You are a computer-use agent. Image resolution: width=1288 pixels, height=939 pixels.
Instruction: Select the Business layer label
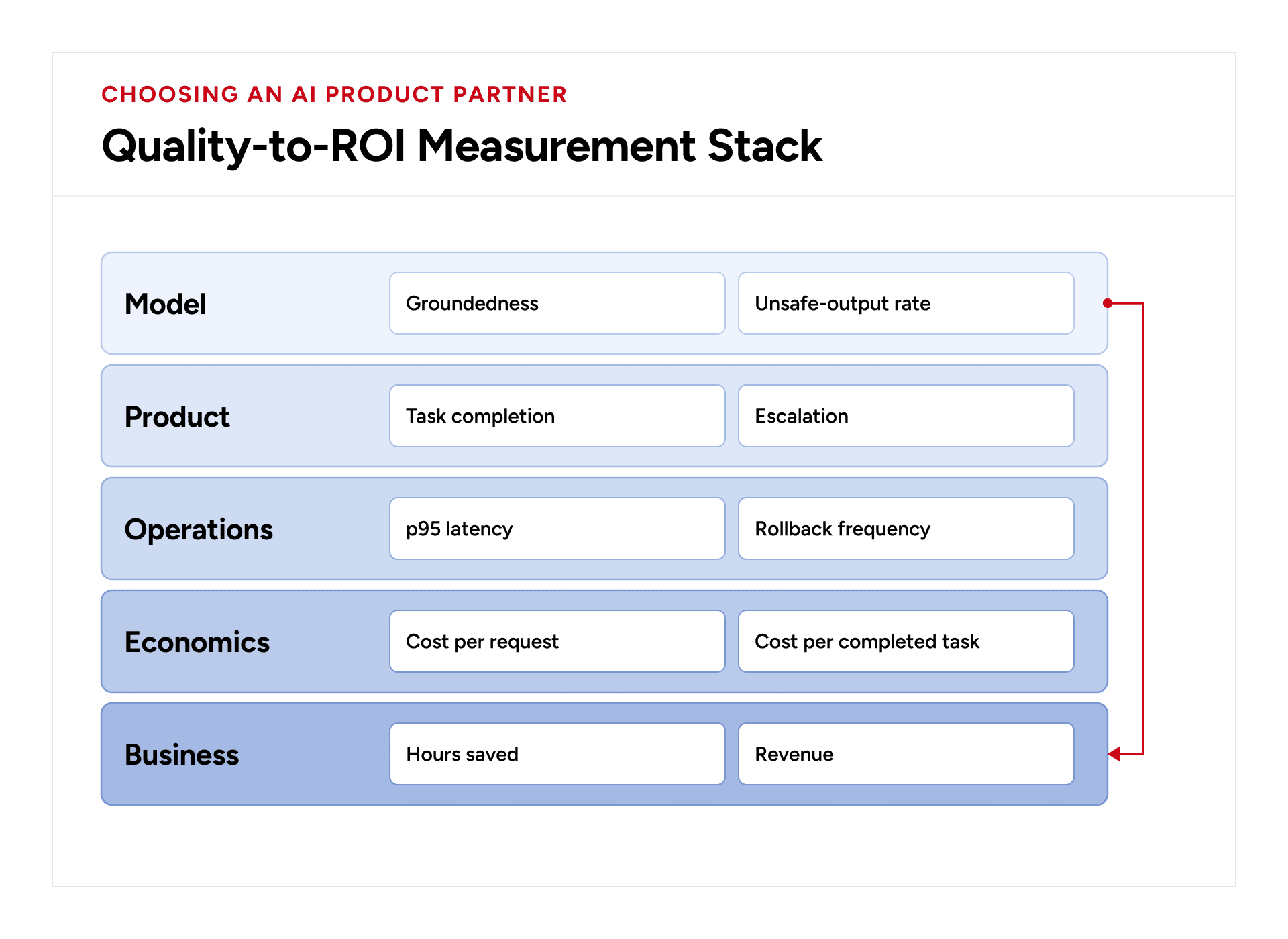(x=182, y=755)
